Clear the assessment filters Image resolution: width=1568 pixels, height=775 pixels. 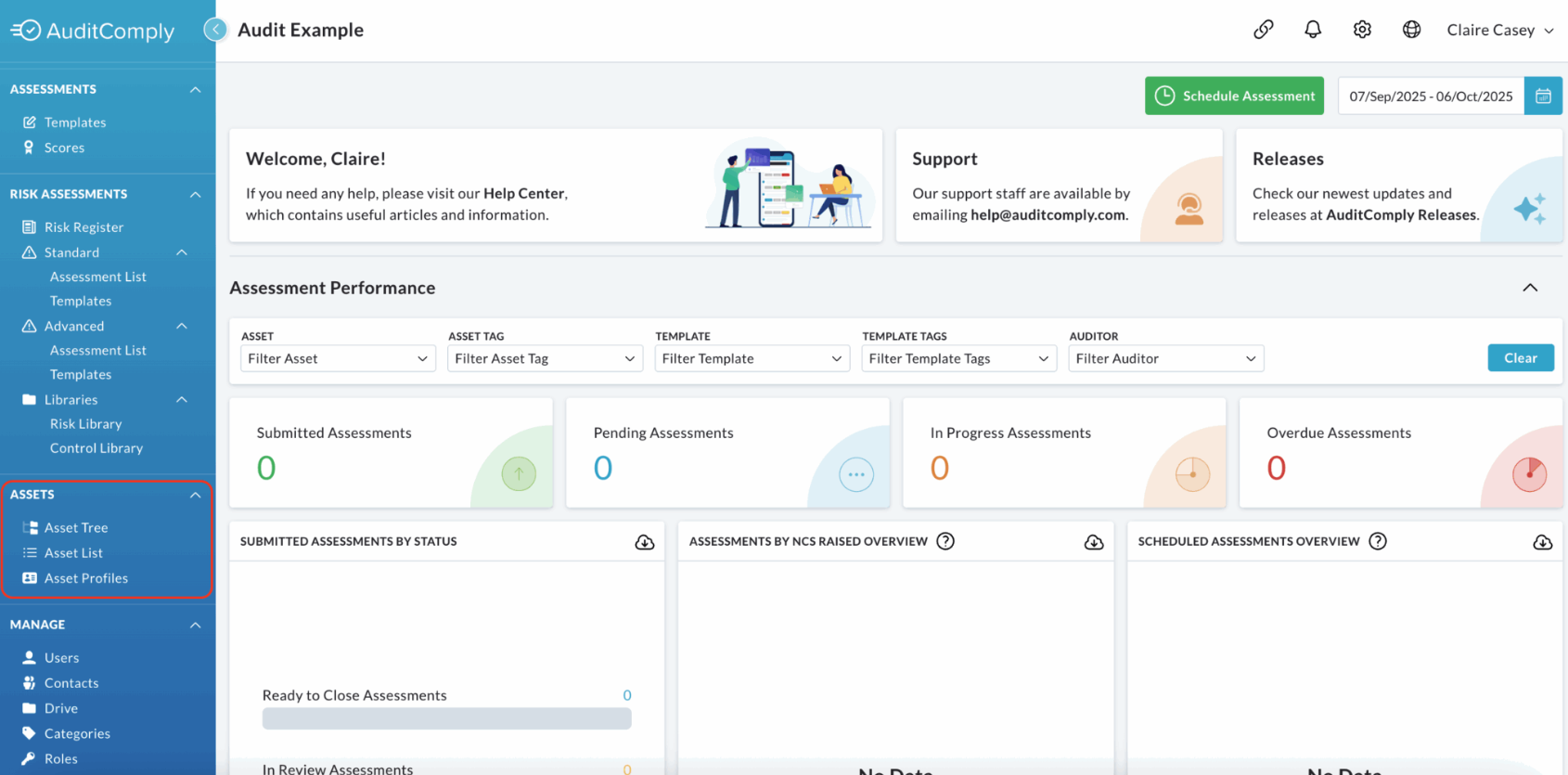coord(1521,358)
